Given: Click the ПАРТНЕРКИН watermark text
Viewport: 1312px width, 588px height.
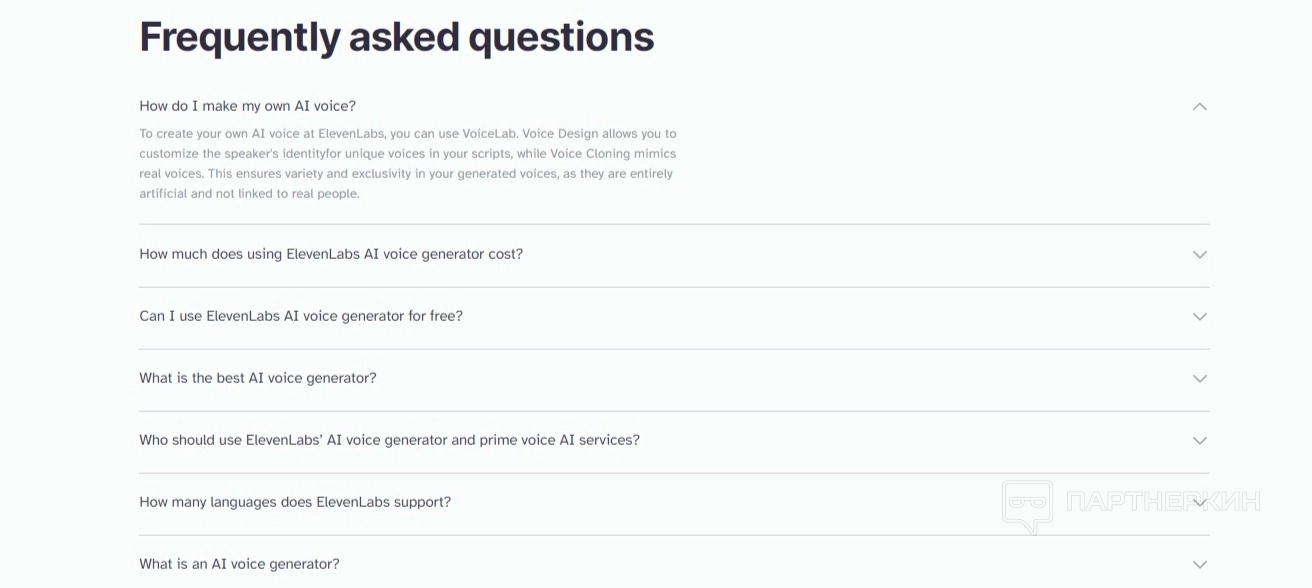Looking at the screenshot, I should point(1163,501).
